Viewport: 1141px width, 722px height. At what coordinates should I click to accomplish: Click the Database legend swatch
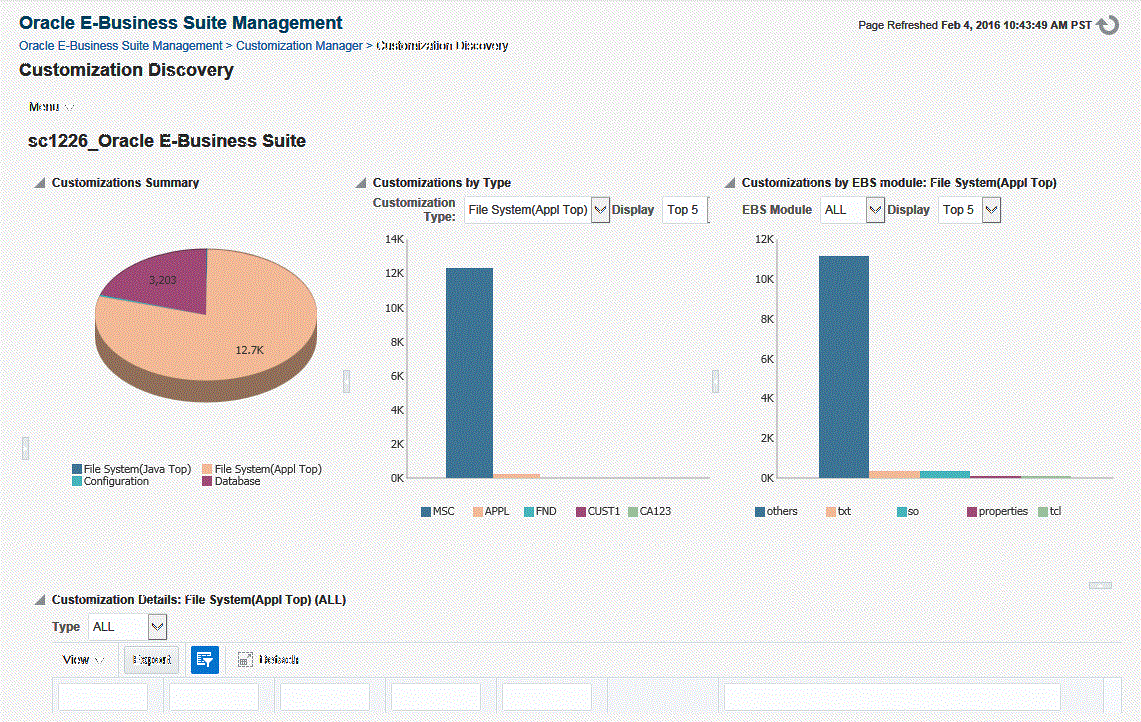coord(207,481)
